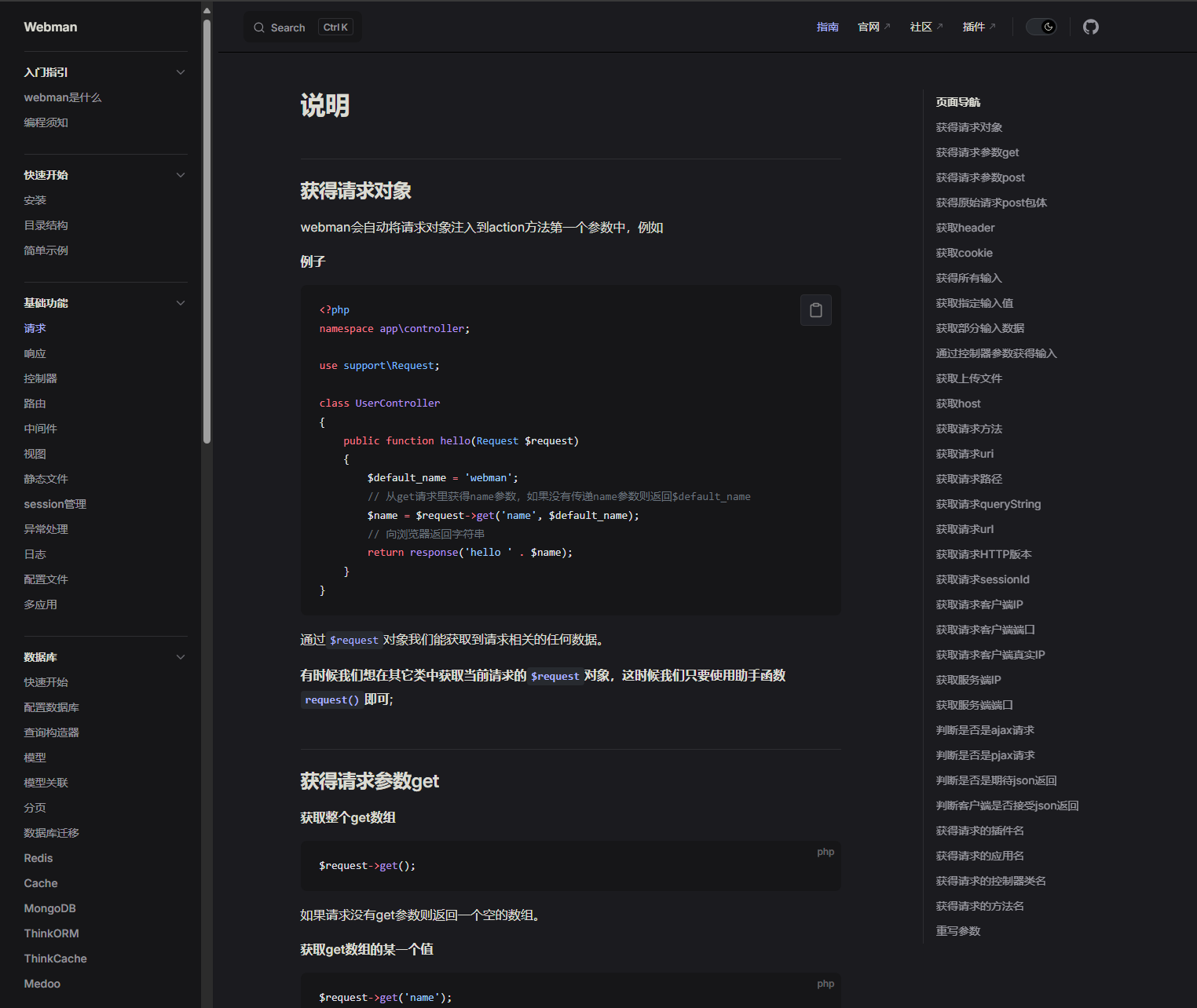This screenshot has height=1008, width=1197.
Task: Open 简单示例 sidebar page
Action: tap(46, 250)
